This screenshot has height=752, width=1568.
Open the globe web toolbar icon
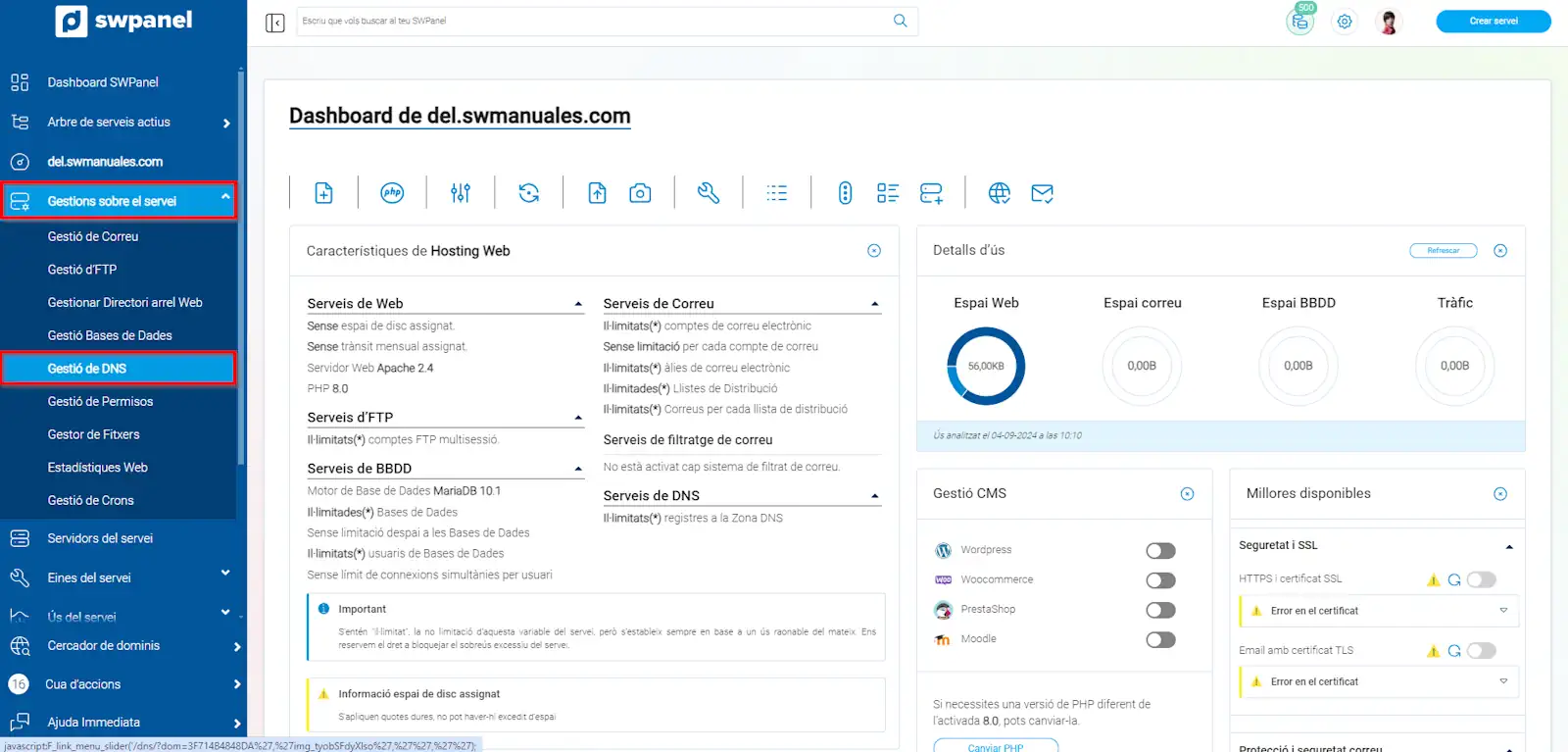1000,193
